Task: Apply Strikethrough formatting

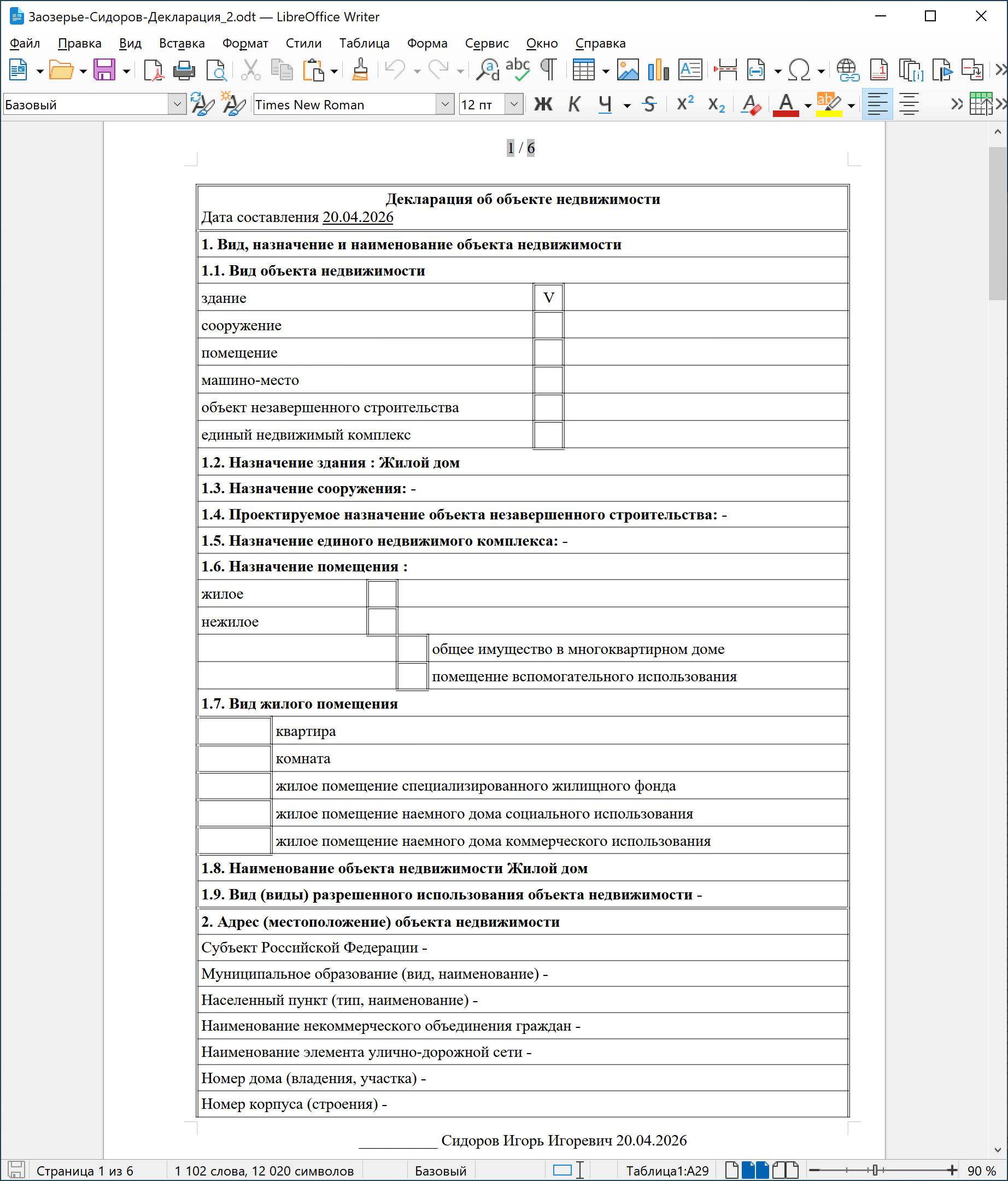Action: 649,104
